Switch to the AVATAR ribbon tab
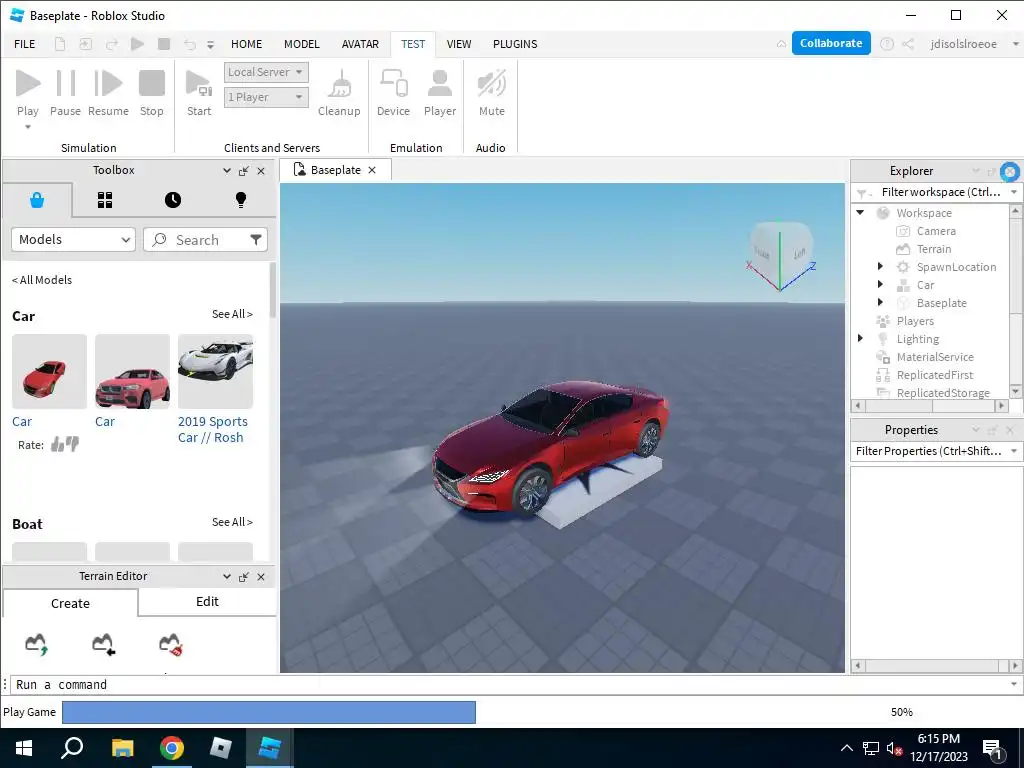1024x768 pixels. [x=360, y=44]
